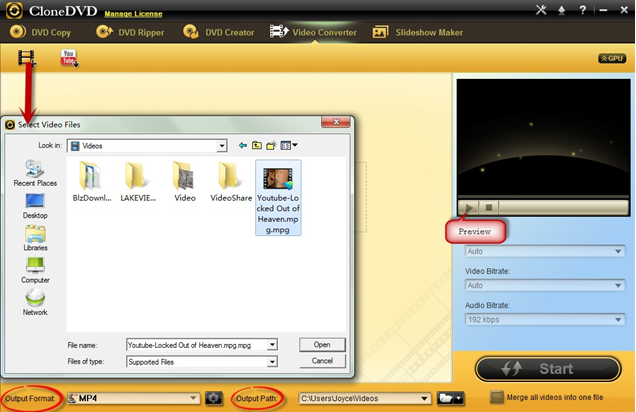Switch to DVD Creator tab
Screen dimensions: 636x412
click(x=219, y=32)
